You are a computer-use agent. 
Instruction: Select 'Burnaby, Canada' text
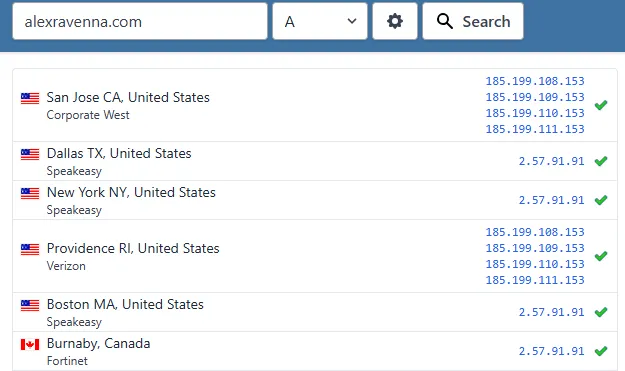click(x=98, y=344)
